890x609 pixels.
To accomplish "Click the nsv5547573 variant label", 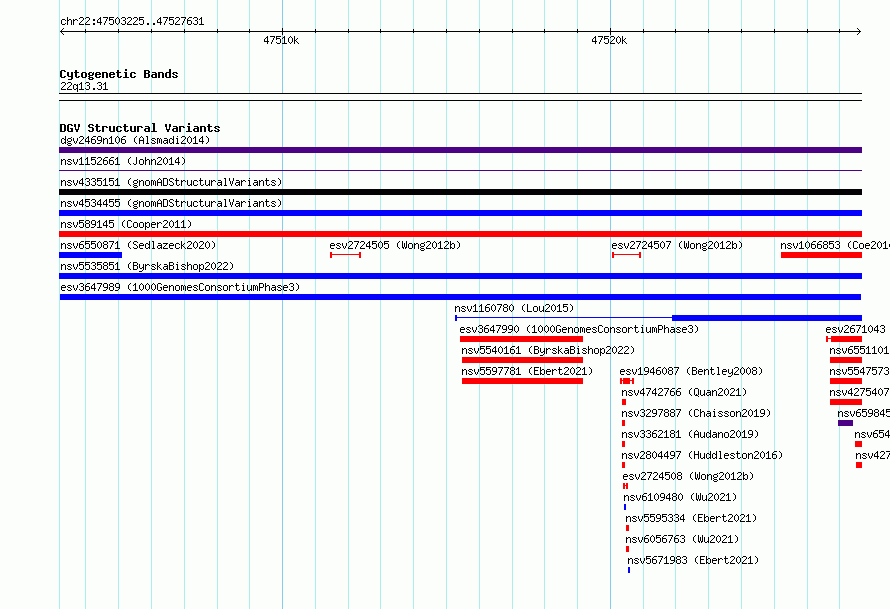I will click(859, 371).
